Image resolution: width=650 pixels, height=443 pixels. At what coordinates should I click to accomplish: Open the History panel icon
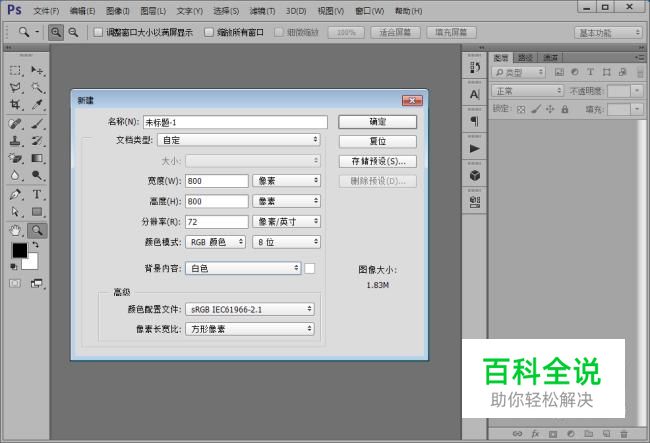(x=475, y=67)
